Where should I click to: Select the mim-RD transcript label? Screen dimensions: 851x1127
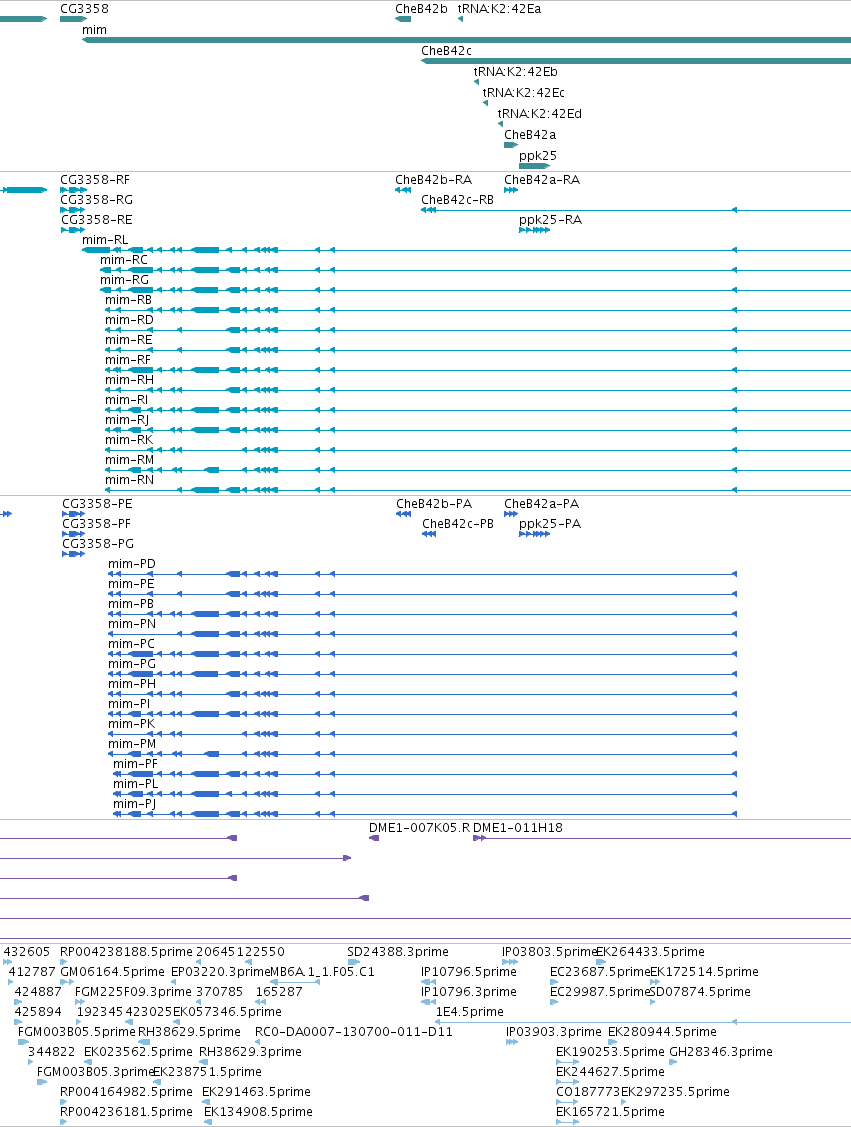(x=129, y=320)
